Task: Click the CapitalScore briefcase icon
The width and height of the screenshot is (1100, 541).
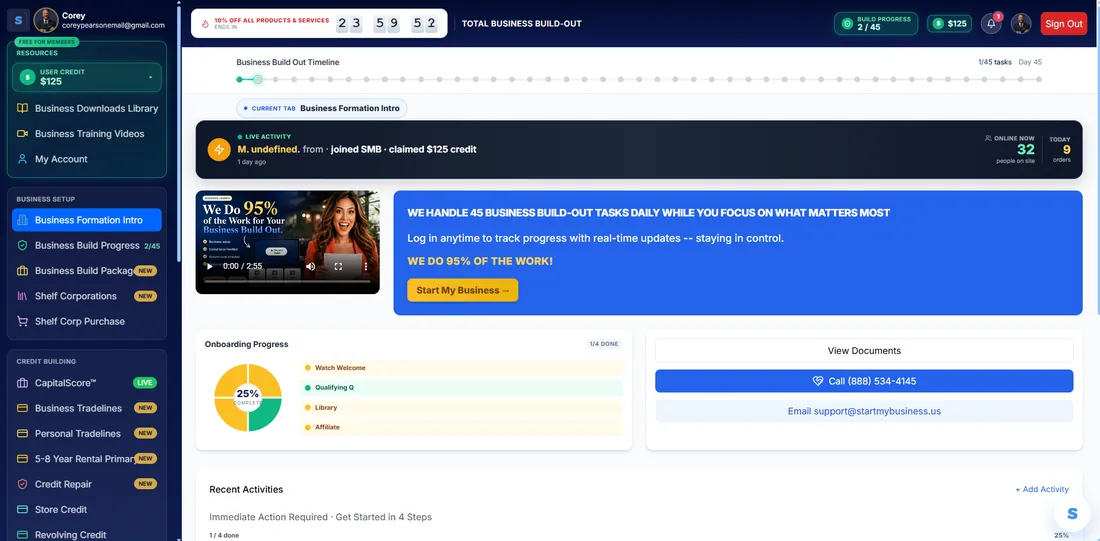Action: [22, 383]
